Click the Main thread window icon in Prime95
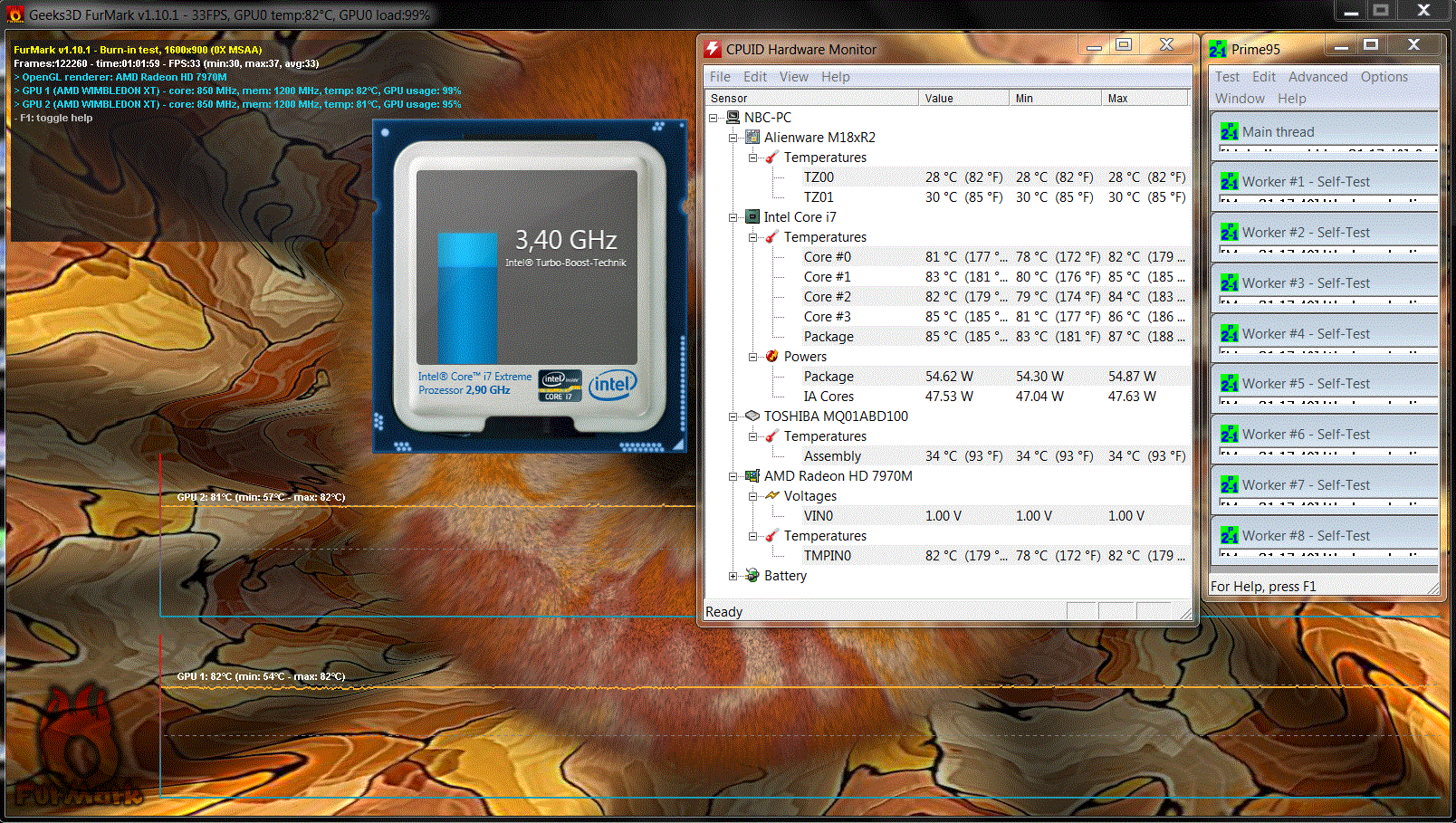 pos(1229,132)
